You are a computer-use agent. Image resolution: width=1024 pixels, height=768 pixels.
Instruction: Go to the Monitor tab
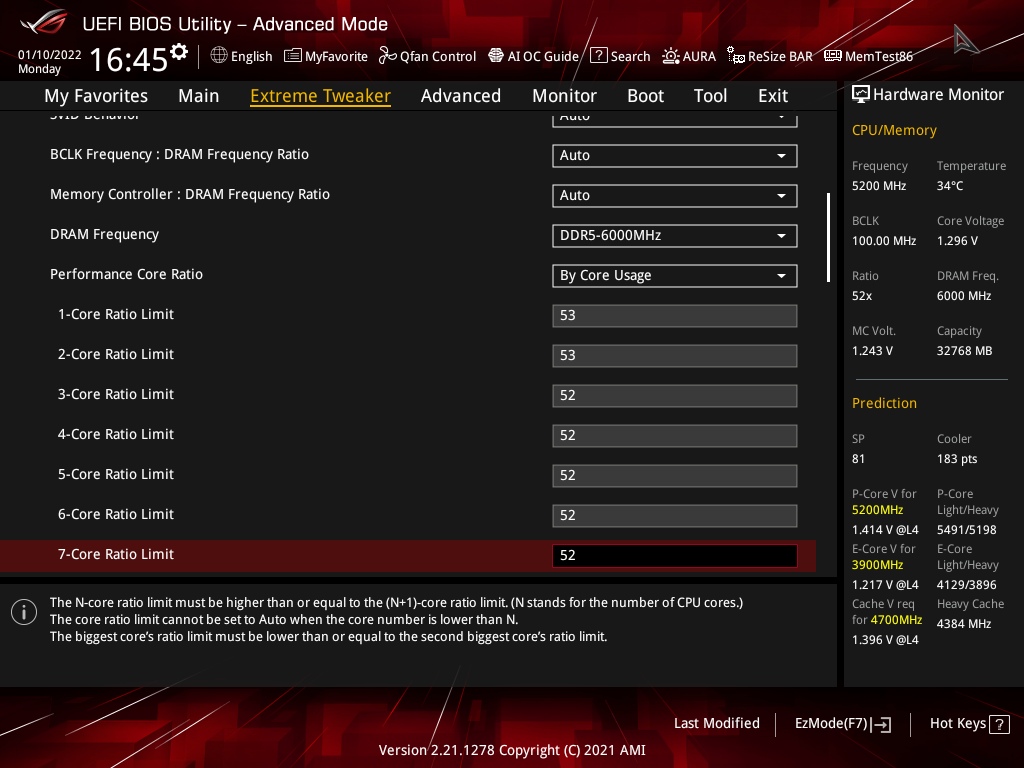(564, 96)
